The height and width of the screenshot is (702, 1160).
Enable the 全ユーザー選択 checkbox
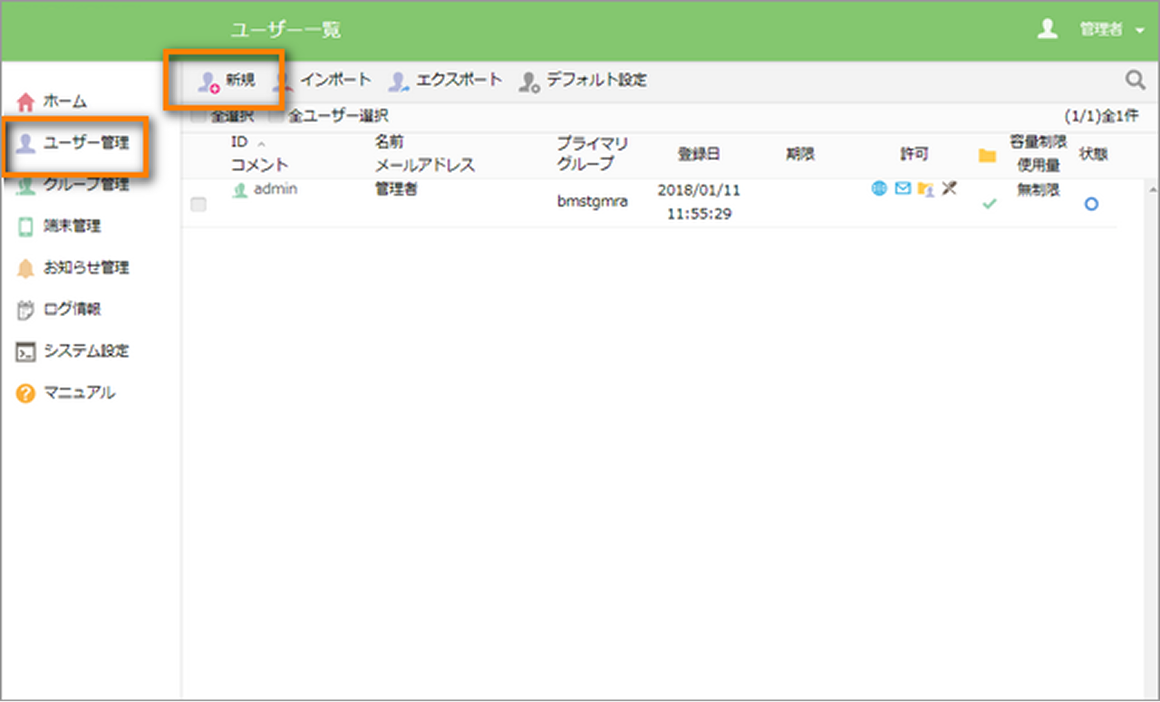pyautogui.click(x=273, y=116)
